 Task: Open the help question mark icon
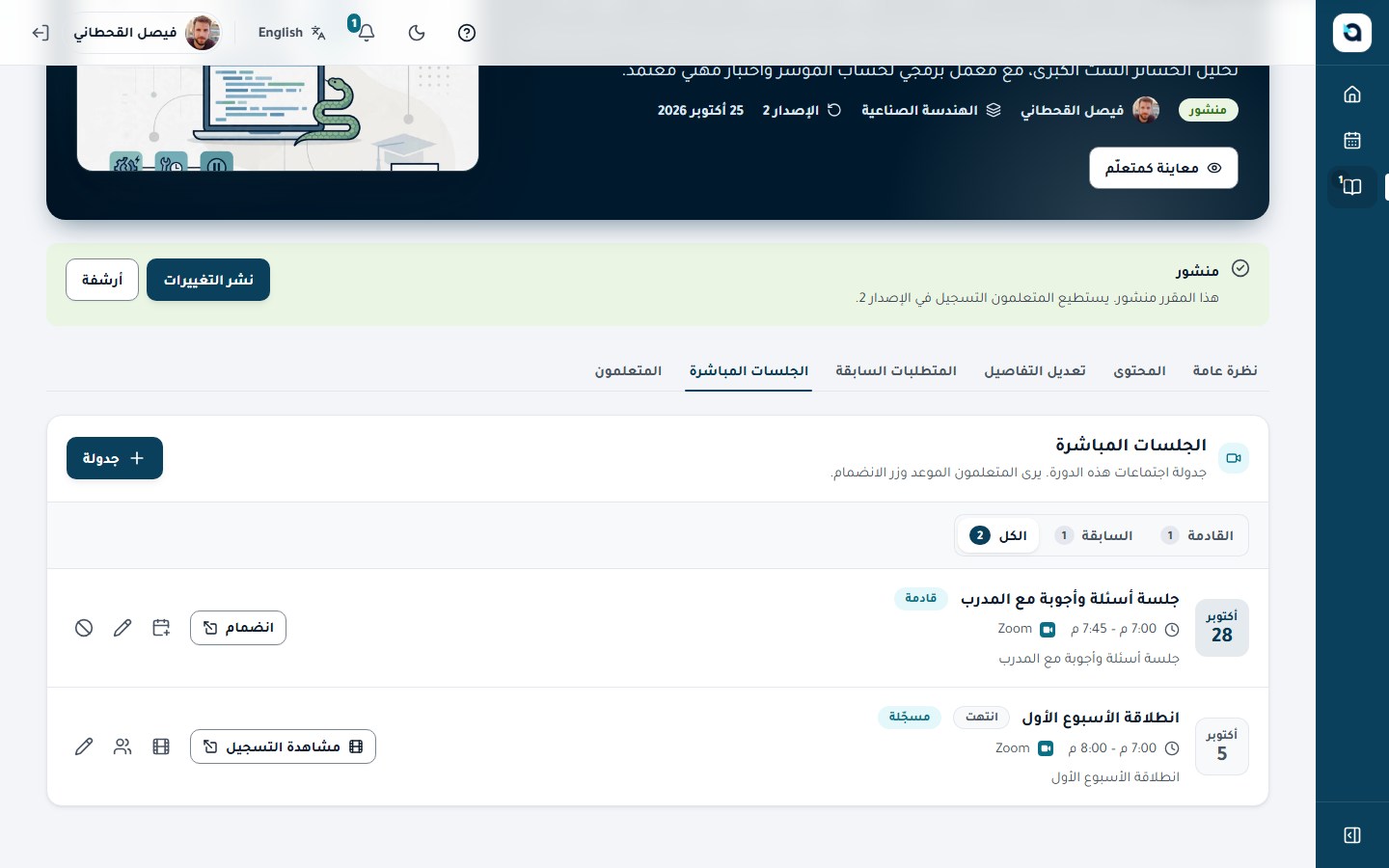pyautogui.click(x=467, y=33)
